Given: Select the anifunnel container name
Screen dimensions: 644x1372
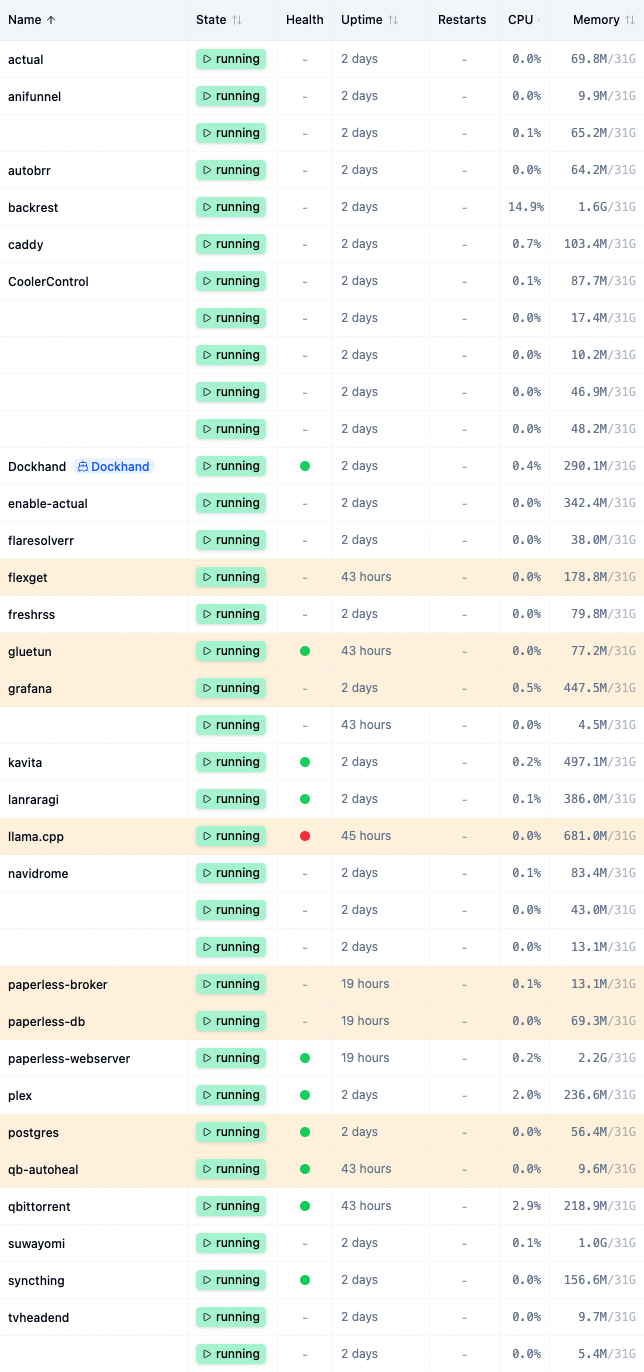Looking at the screenshot, I should pyautogui.click(x=34, y=97).
